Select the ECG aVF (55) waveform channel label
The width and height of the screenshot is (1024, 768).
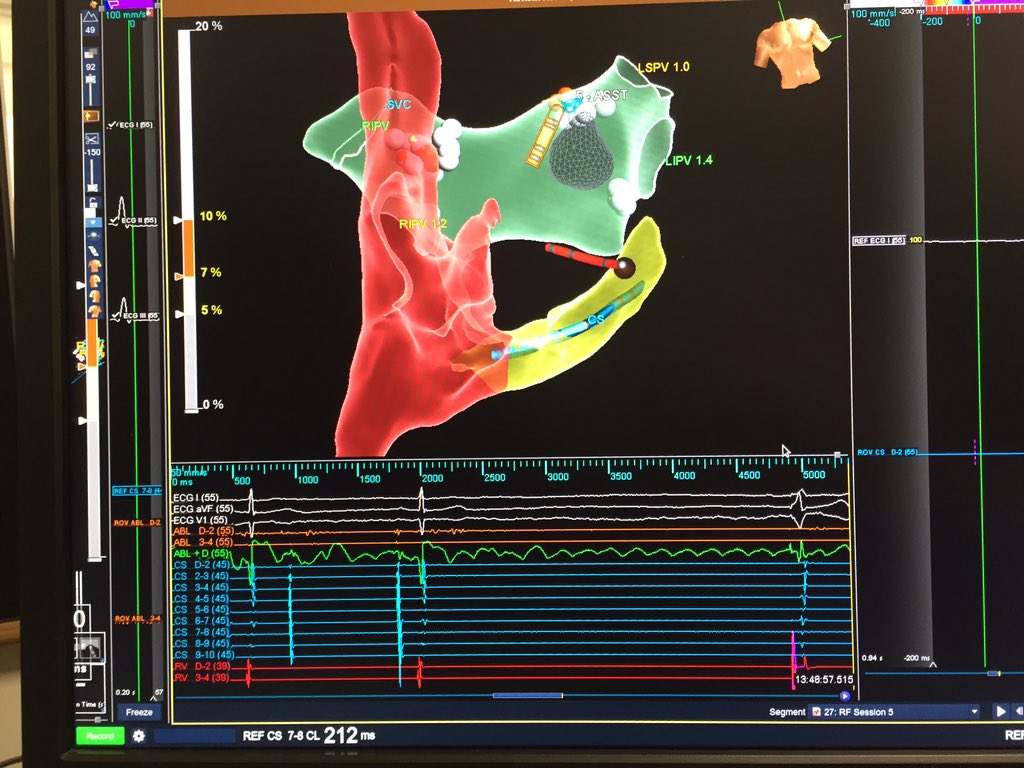[x=202, y=509]
